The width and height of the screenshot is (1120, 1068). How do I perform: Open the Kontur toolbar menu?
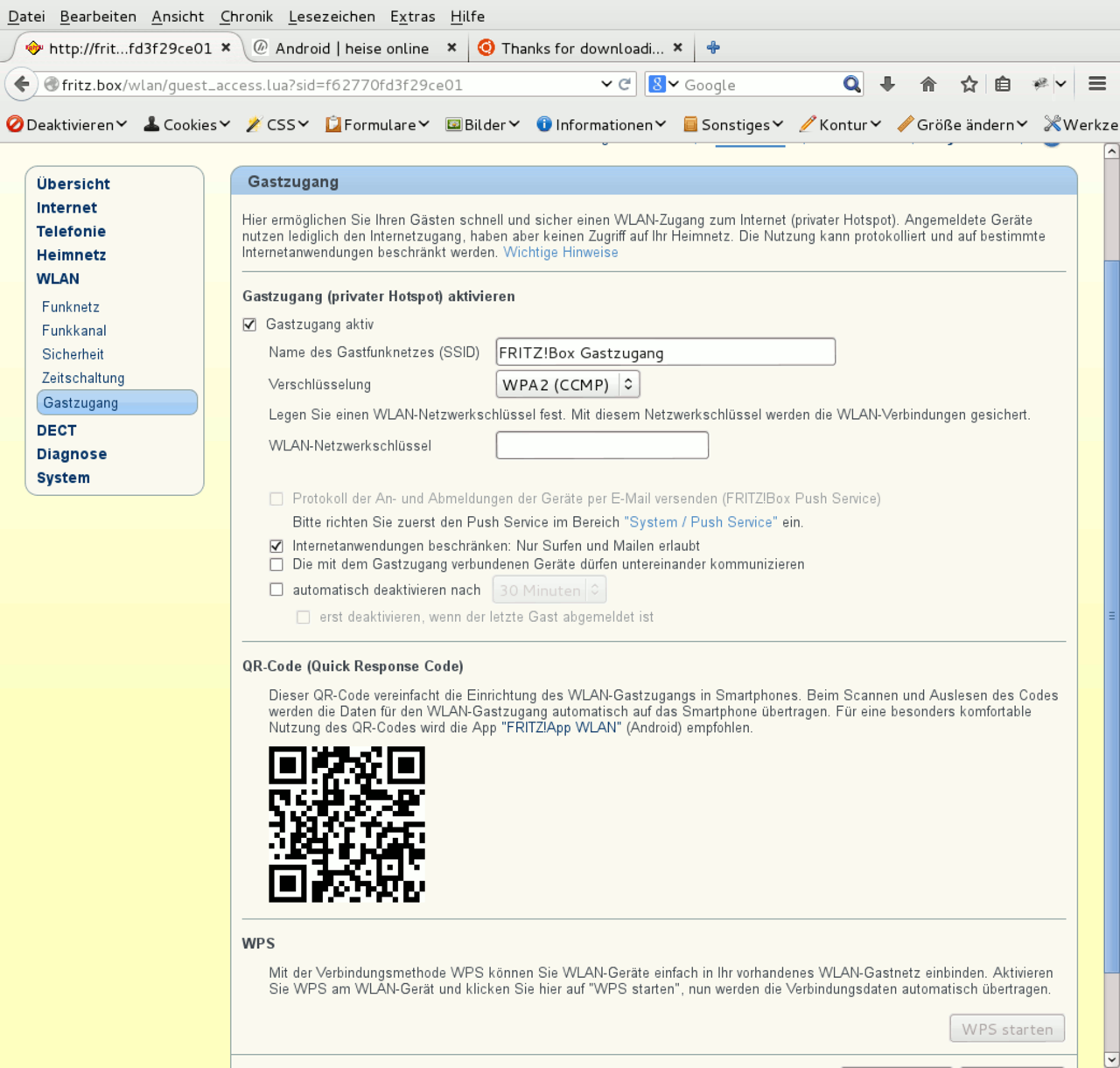(840, 124)
